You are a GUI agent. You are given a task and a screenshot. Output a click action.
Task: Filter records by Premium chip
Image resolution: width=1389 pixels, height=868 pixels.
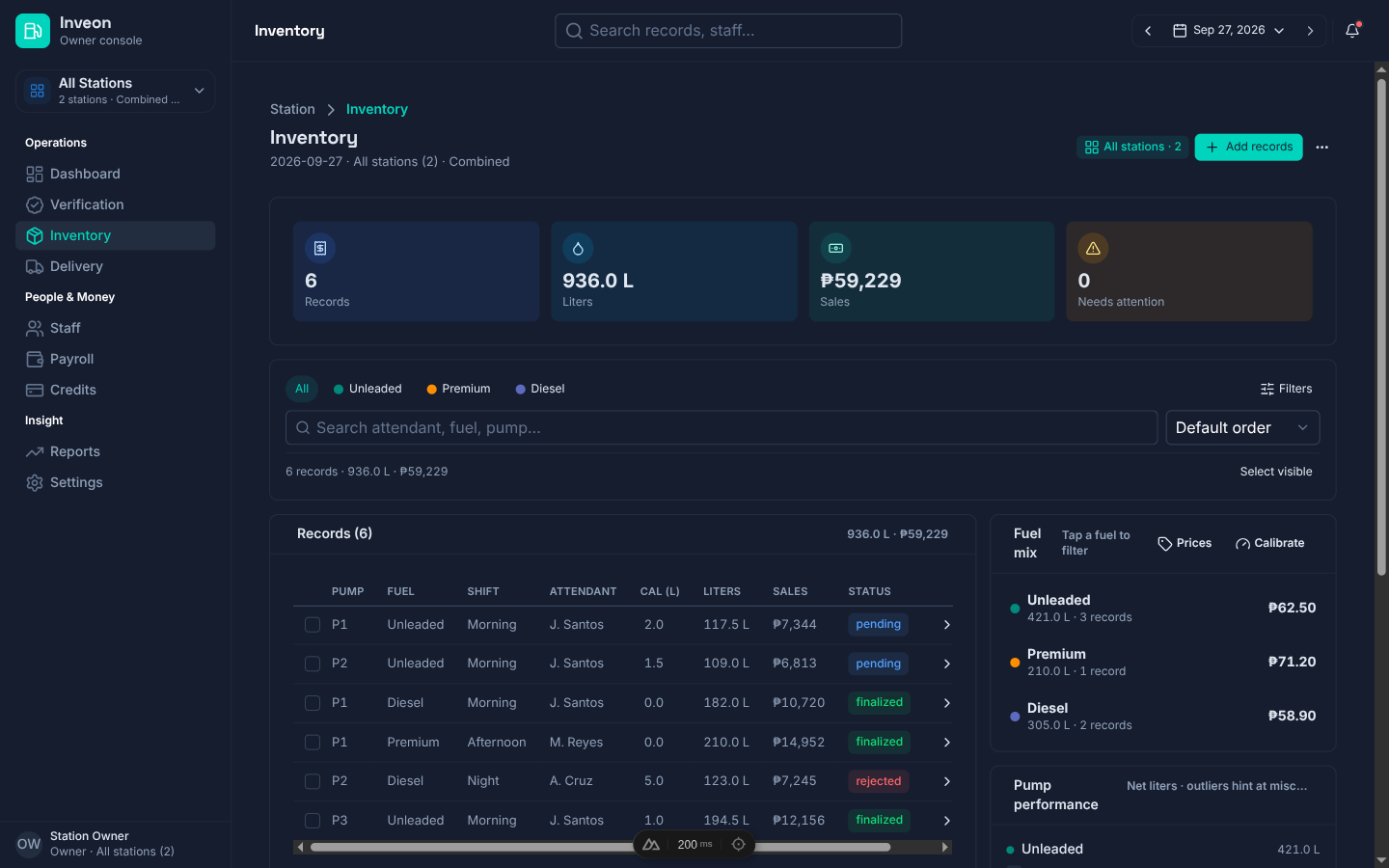click(x=458, y=389)
